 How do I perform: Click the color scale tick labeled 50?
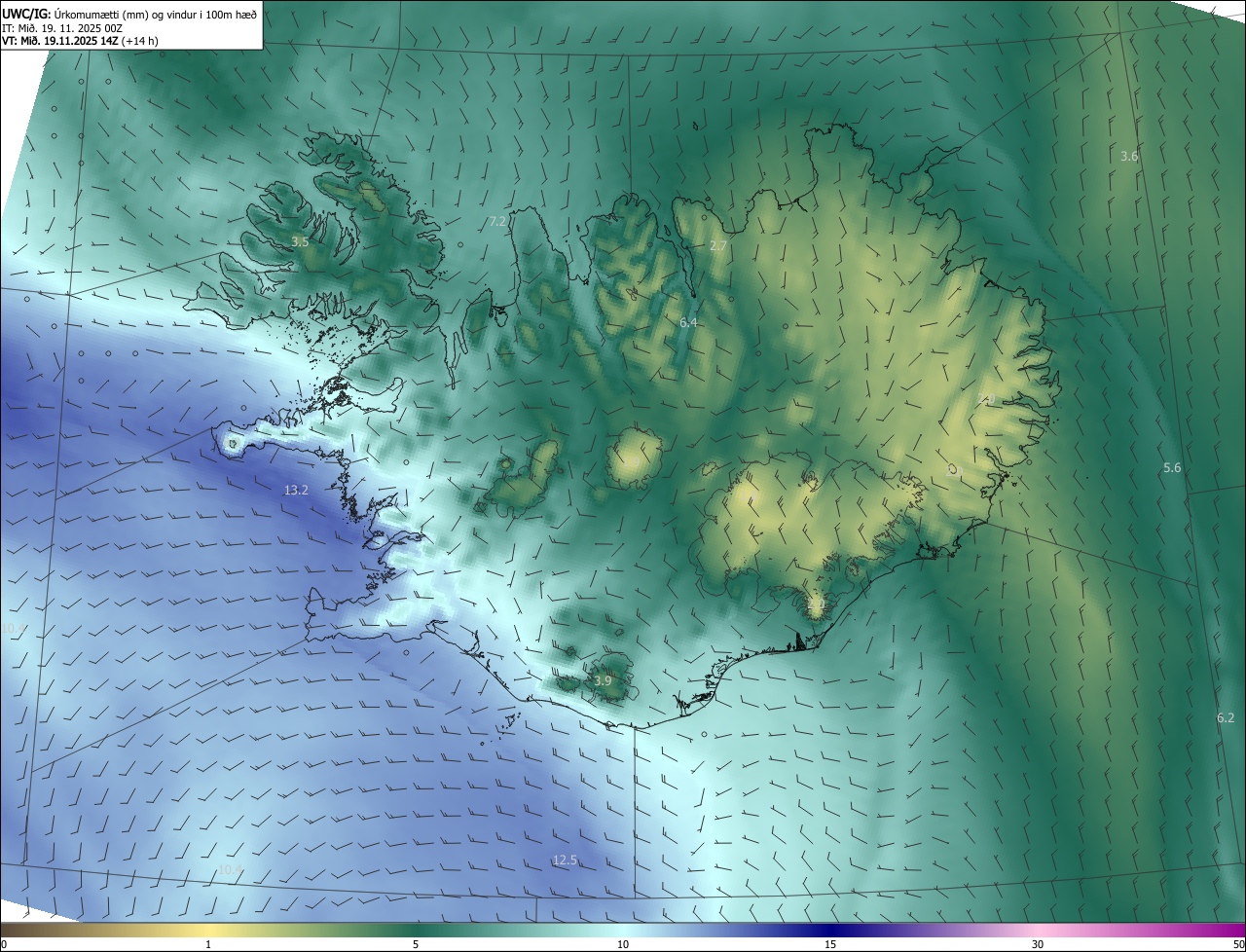[1238, 944]
